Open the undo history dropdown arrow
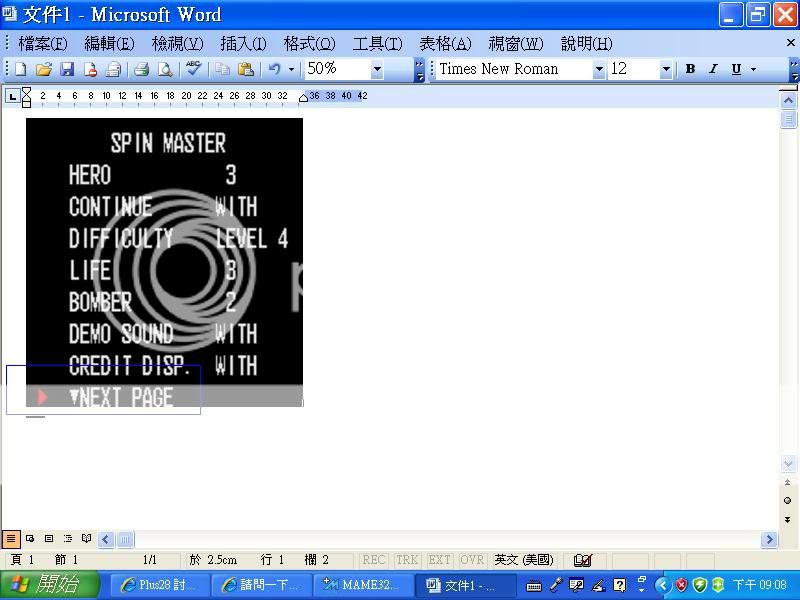This screenshot has height=600, width=800. point(291,69)
